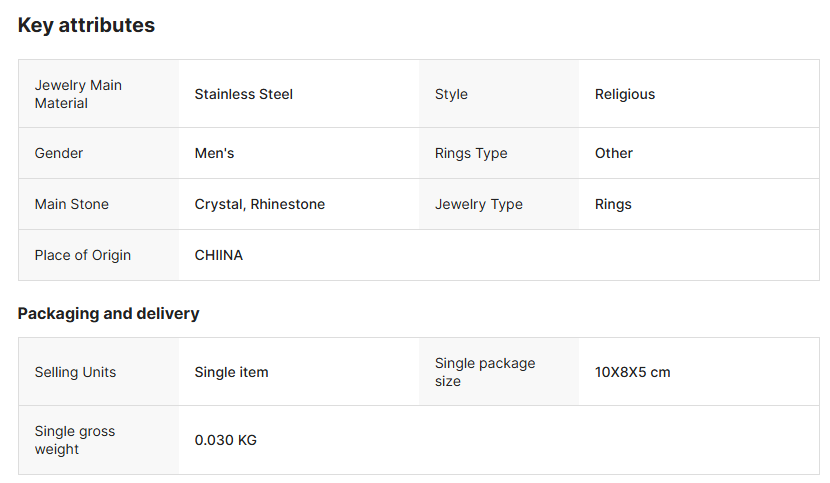Select the Selling Units label
The height and width of the screenshot is (483, 830).
pos(75,372)
